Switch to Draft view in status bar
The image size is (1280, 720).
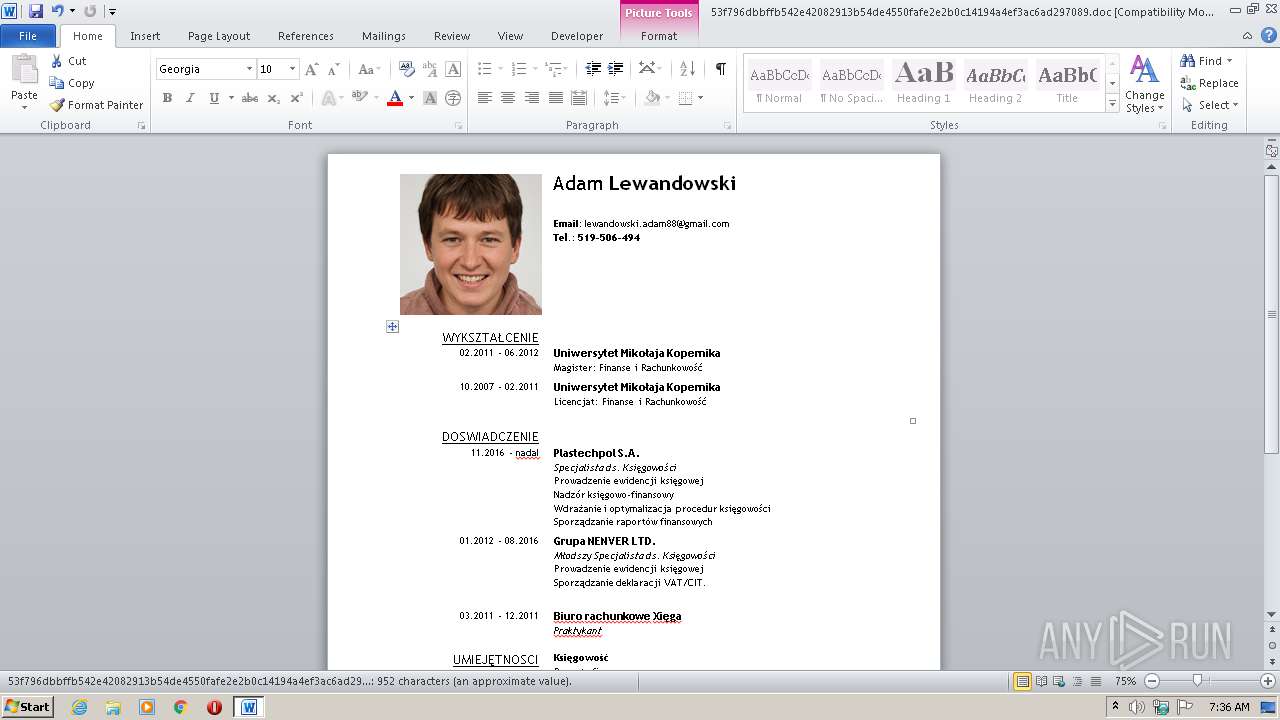coord(1095,681)
